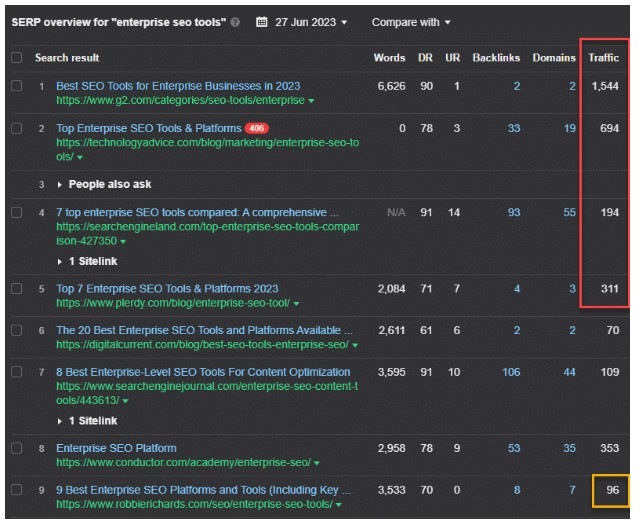
Task: Open the 93 backlinks count for searchengineland.com
Action: pyautogui.click(x=514, y=212)
